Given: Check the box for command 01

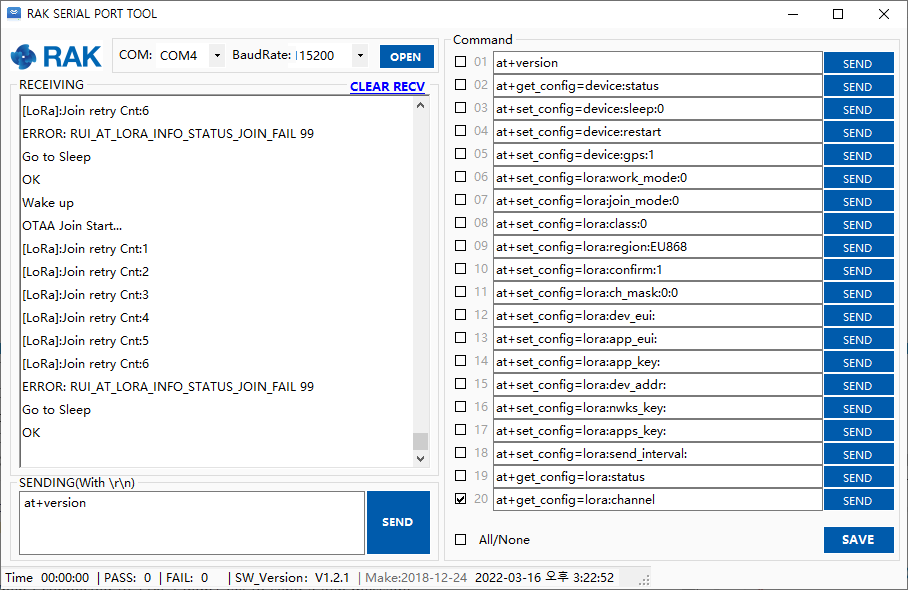Looking at the screenshot, I should (x=460, y=63).
